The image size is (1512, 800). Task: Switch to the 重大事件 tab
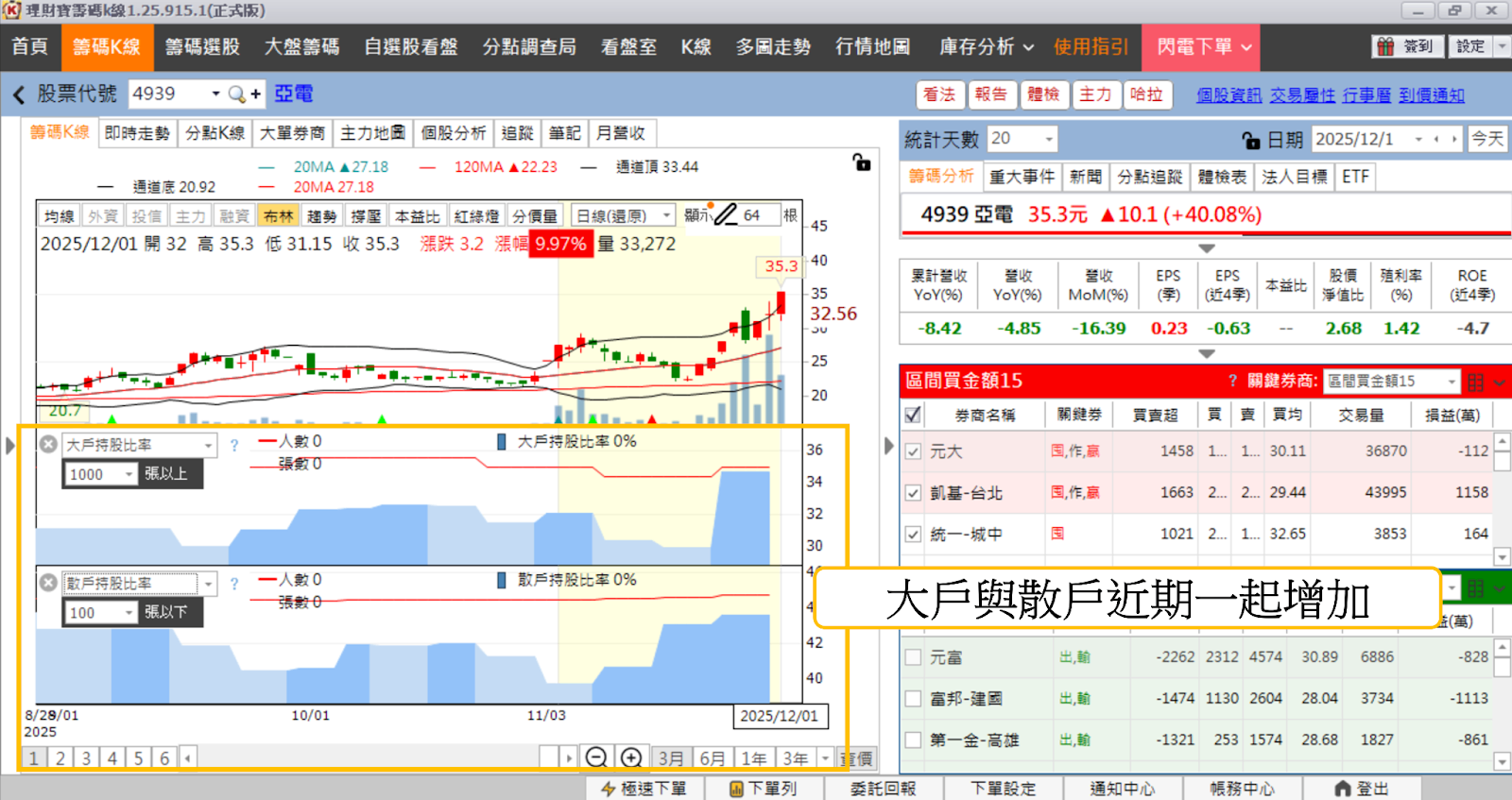coord(1022,177)
